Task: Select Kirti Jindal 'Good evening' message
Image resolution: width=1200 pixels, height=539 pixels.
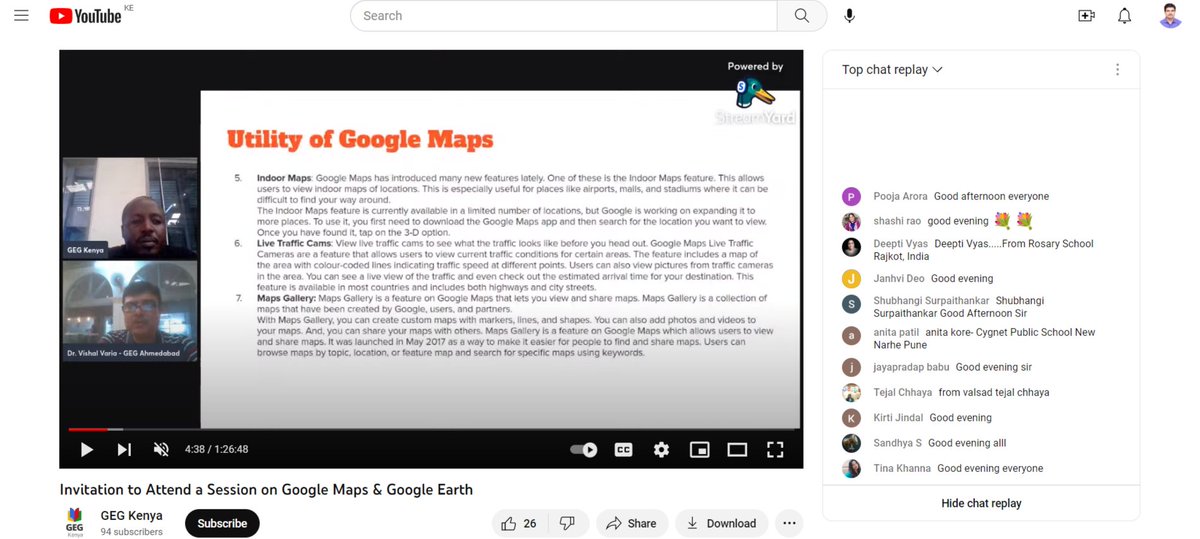Action: pos(960,418)
